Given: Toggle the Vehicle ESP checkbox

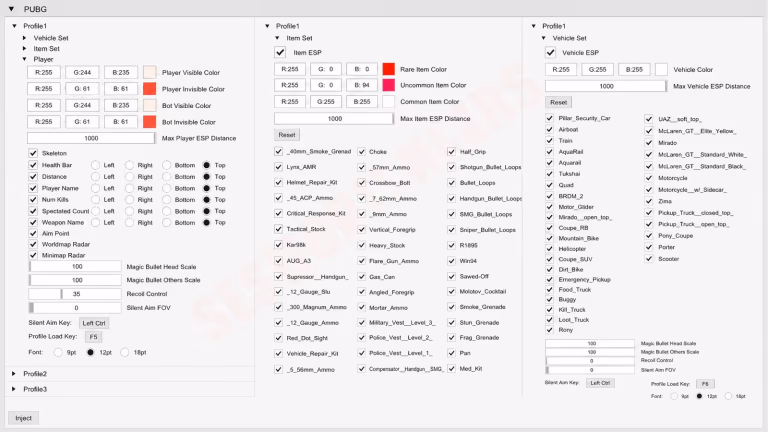Looking at the screenshot, I should tap(551, 52).
